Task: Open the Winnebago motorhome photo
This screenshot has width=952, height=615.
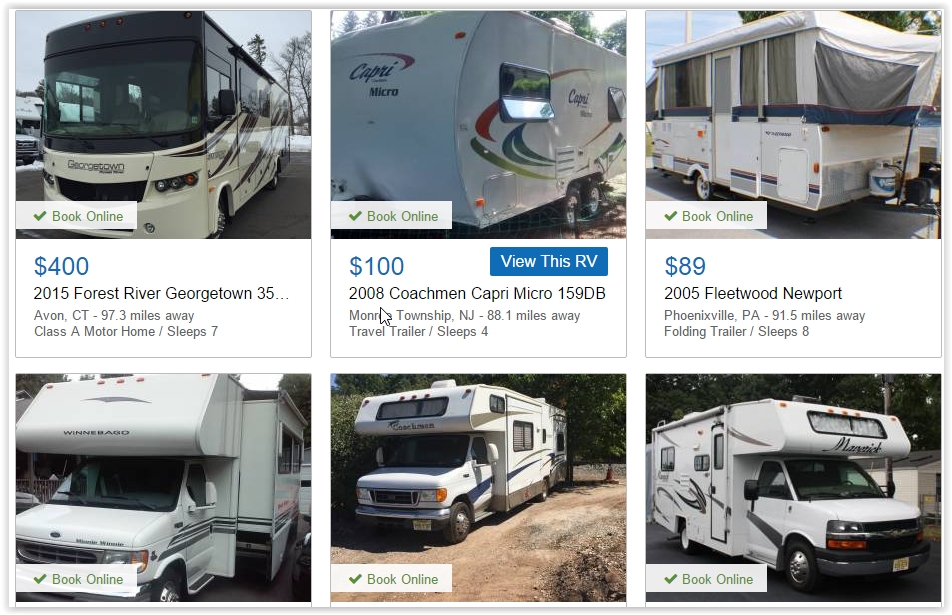Action: pyautogui.click(x=163, y=488)
